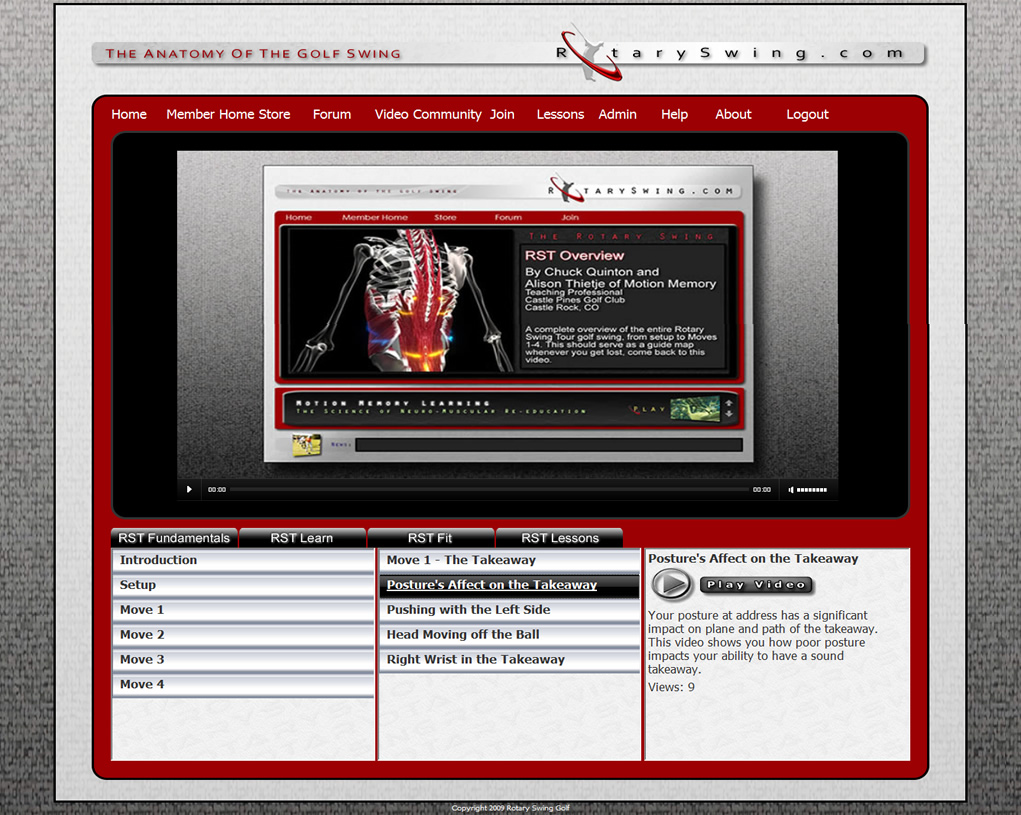The image size is (1021, 815).
Task: Click the paragraph starting "Your posture at address"
Action: pyautogui.click(x=762, y=642)
